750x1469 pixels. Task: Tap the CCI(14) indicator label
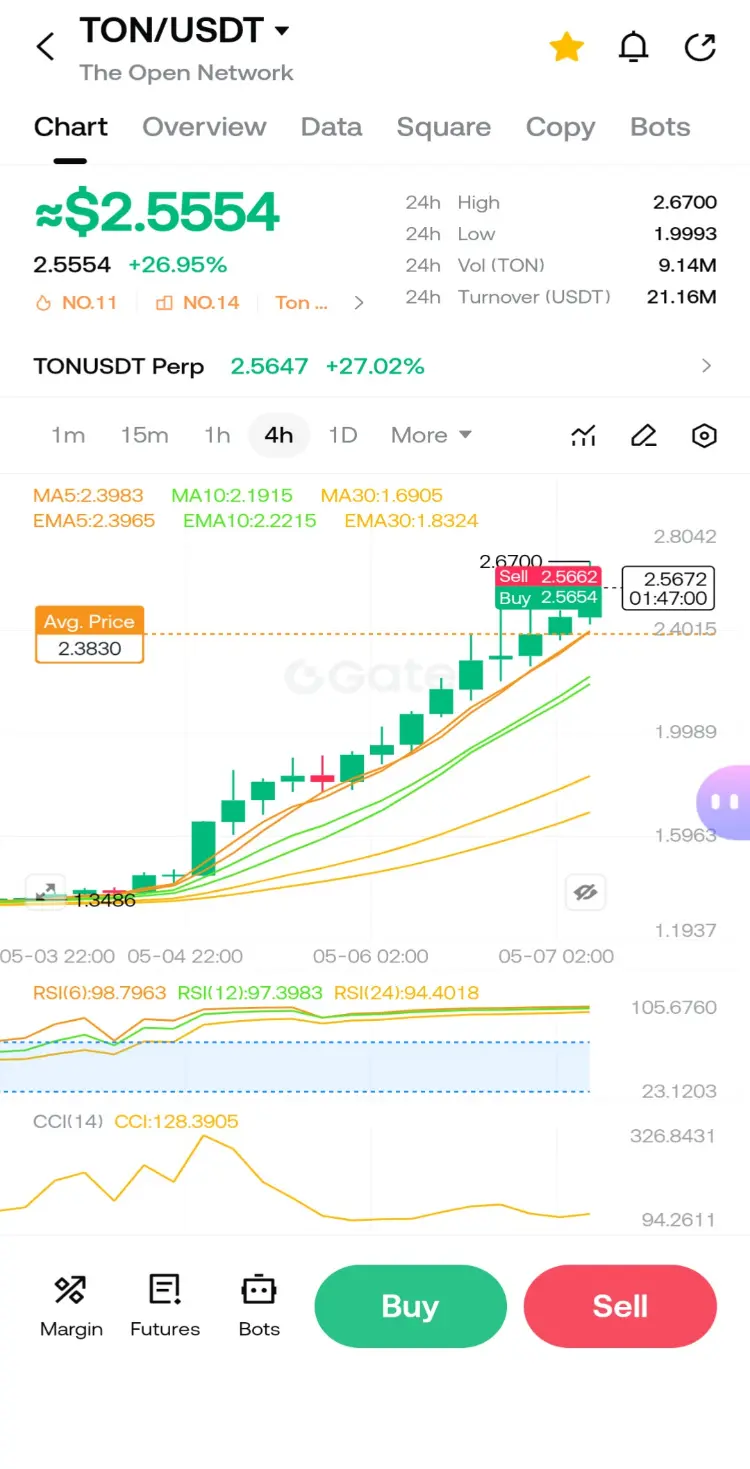tap(68, 1121)
